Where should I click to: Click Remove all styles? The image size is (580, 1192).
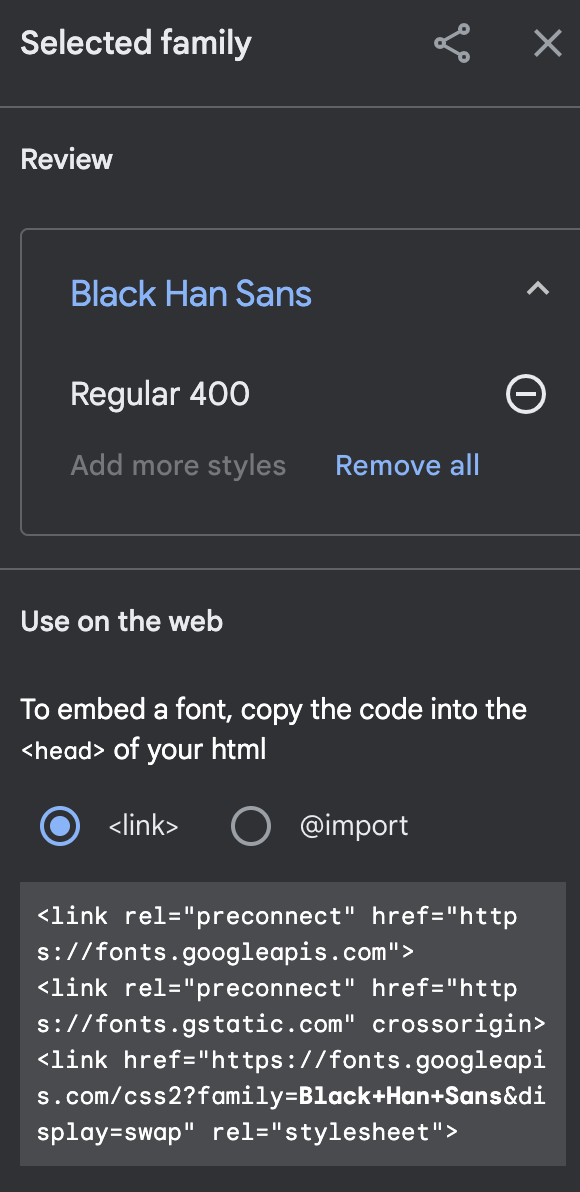point(407,465)
